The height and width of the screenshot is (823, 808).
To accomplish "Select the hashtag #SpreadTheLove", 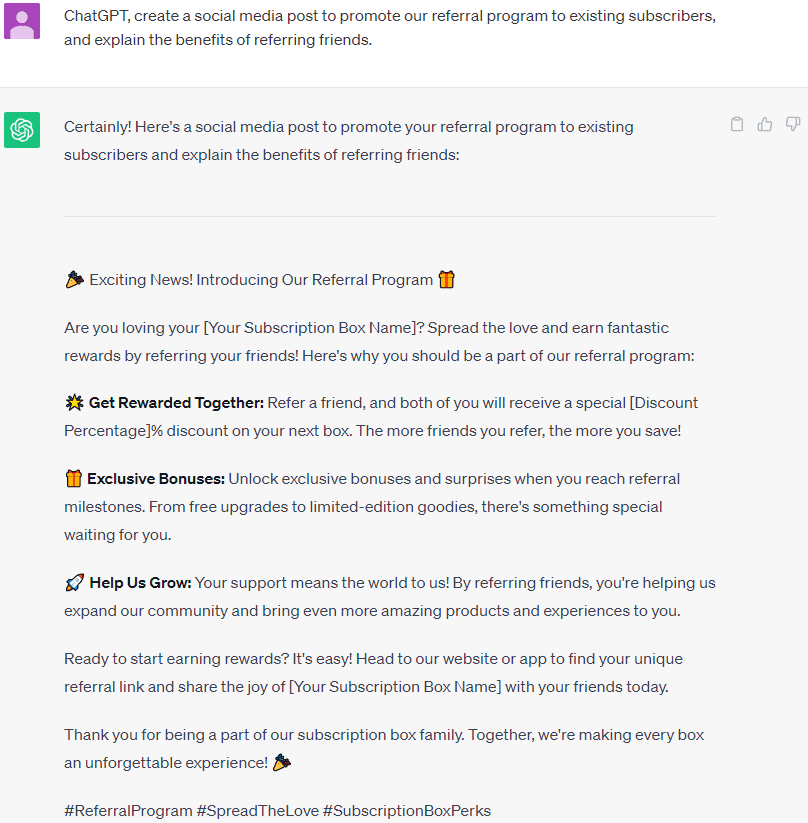I will pos(255,810).
